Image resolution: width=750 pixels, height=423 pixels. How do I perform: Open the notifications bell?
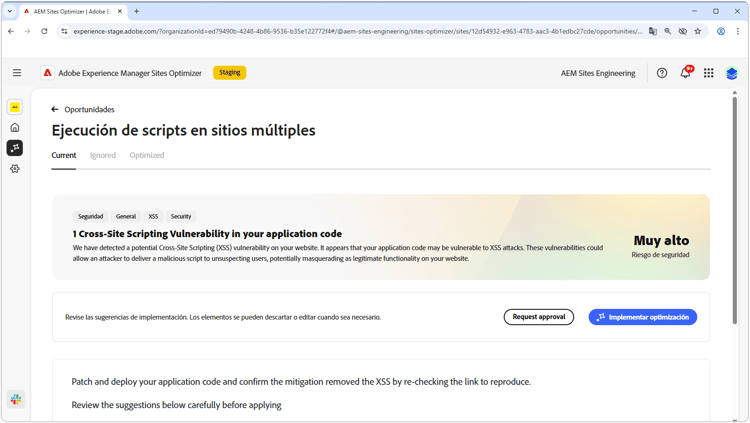pos(685,73)
